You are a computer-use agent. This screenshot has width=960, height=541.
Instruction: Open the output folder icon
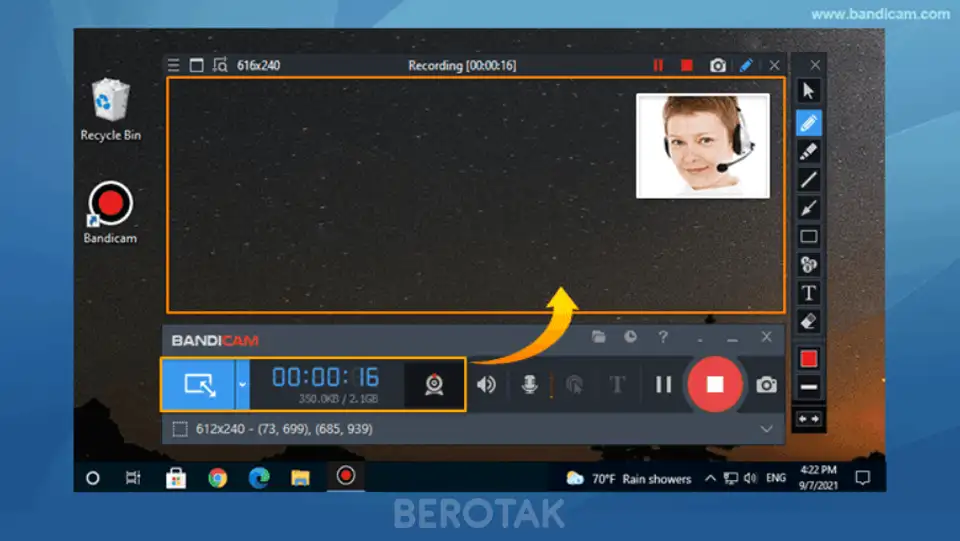598,337
